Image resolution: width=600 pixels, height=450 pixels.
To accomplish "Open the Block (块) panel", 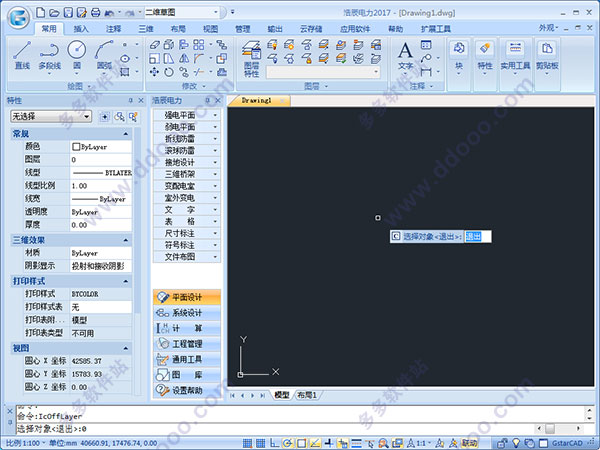I will 459,57.
